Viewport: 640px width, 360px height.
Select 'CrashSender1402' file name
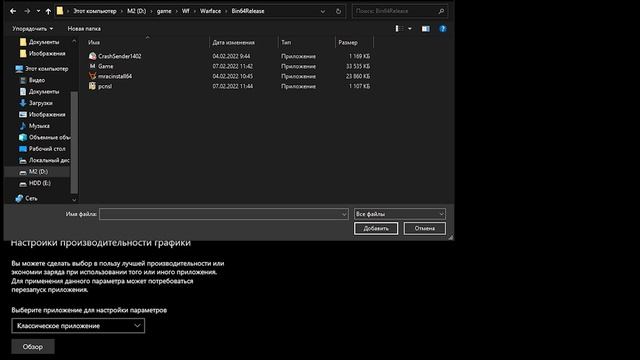120,56
